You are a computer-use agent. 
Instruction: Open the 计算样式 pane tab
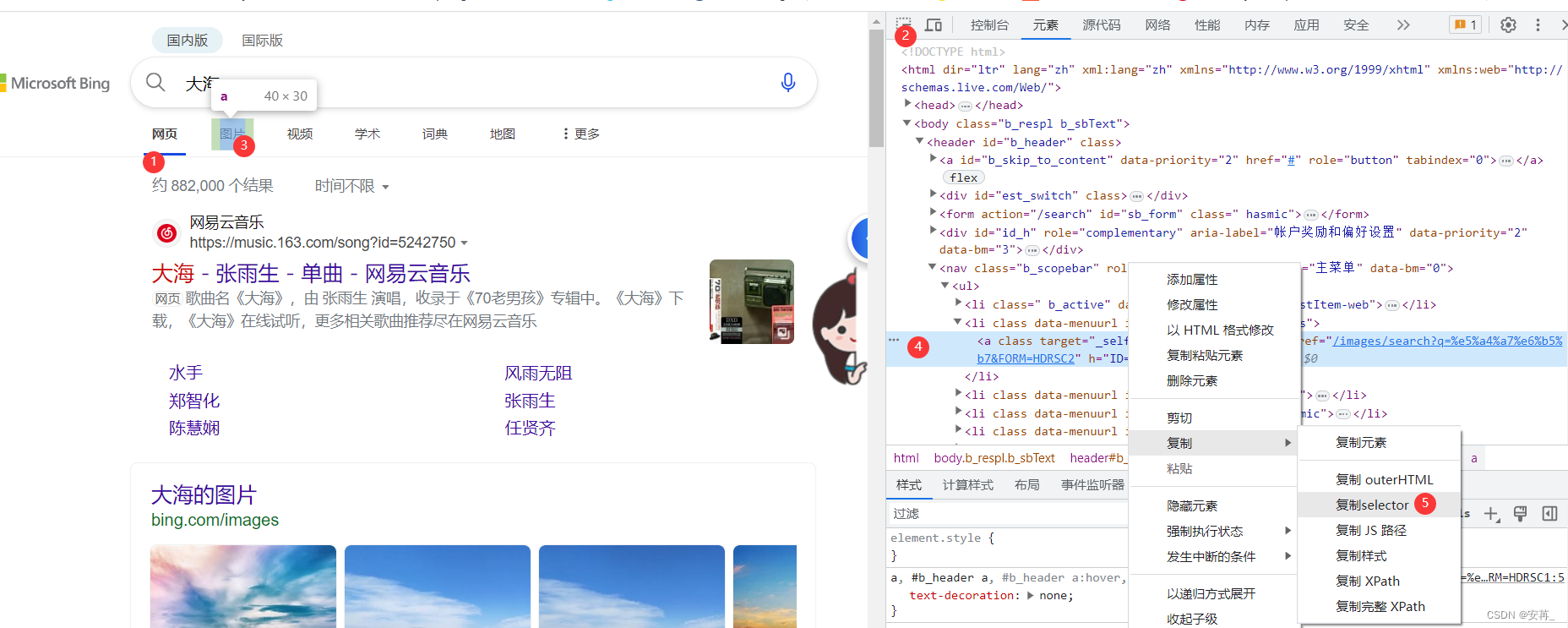click(x=968, y=484)
